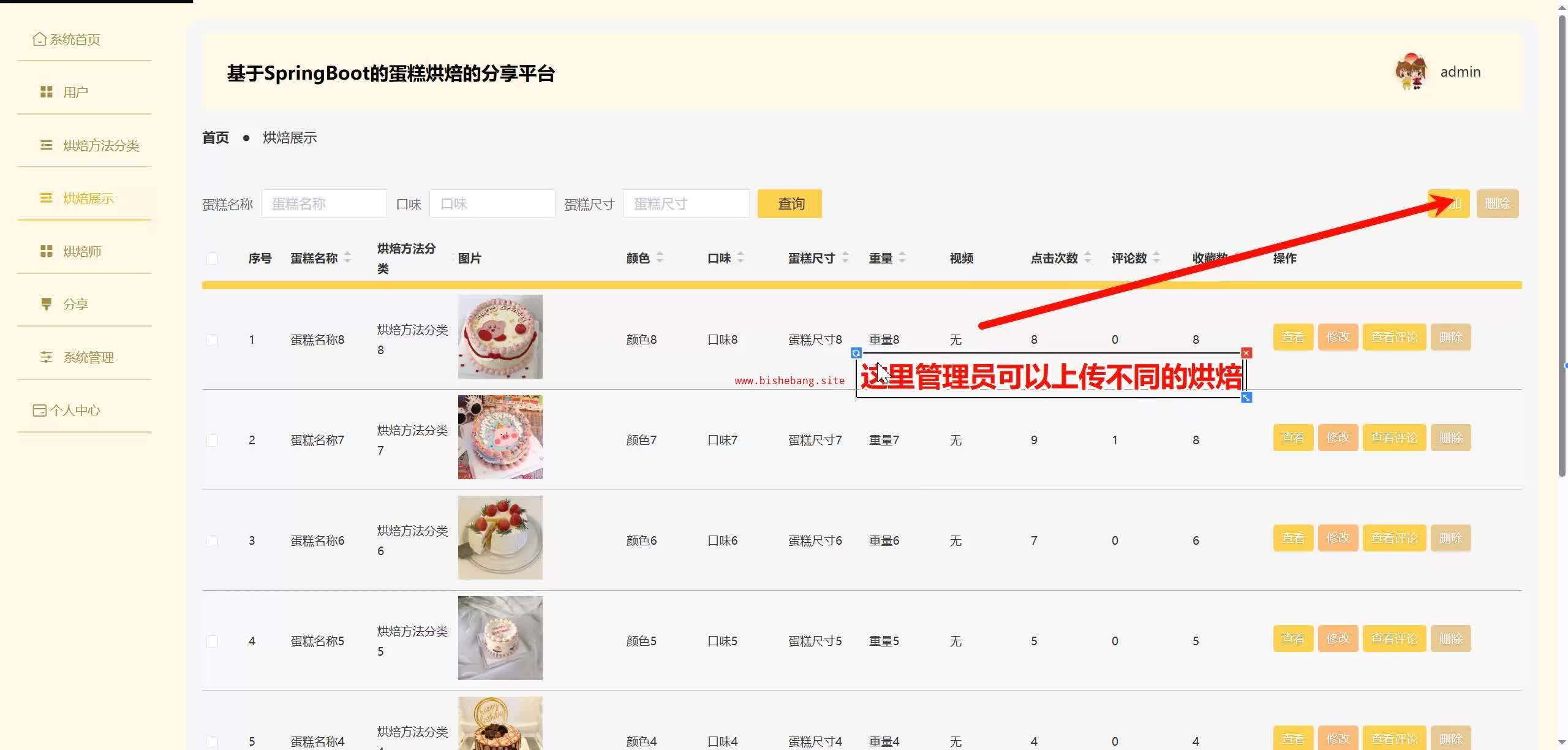Click the home icon beside 系统首页
Image resolution: width=1568 pixels, height=750 pixels.
(x=39, y=39)
